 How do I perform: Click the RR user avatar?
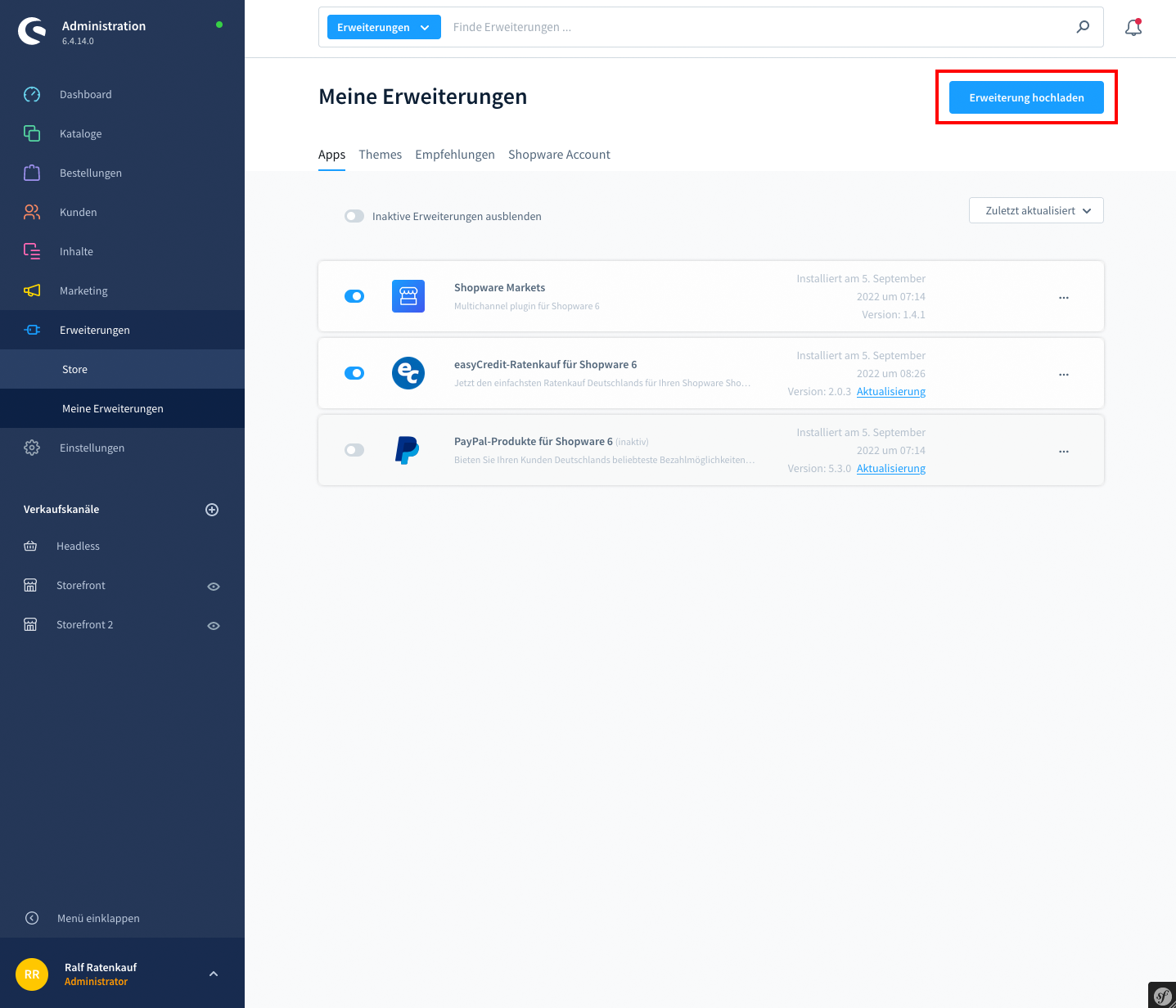pyautogui.click(x=32, y=974)
